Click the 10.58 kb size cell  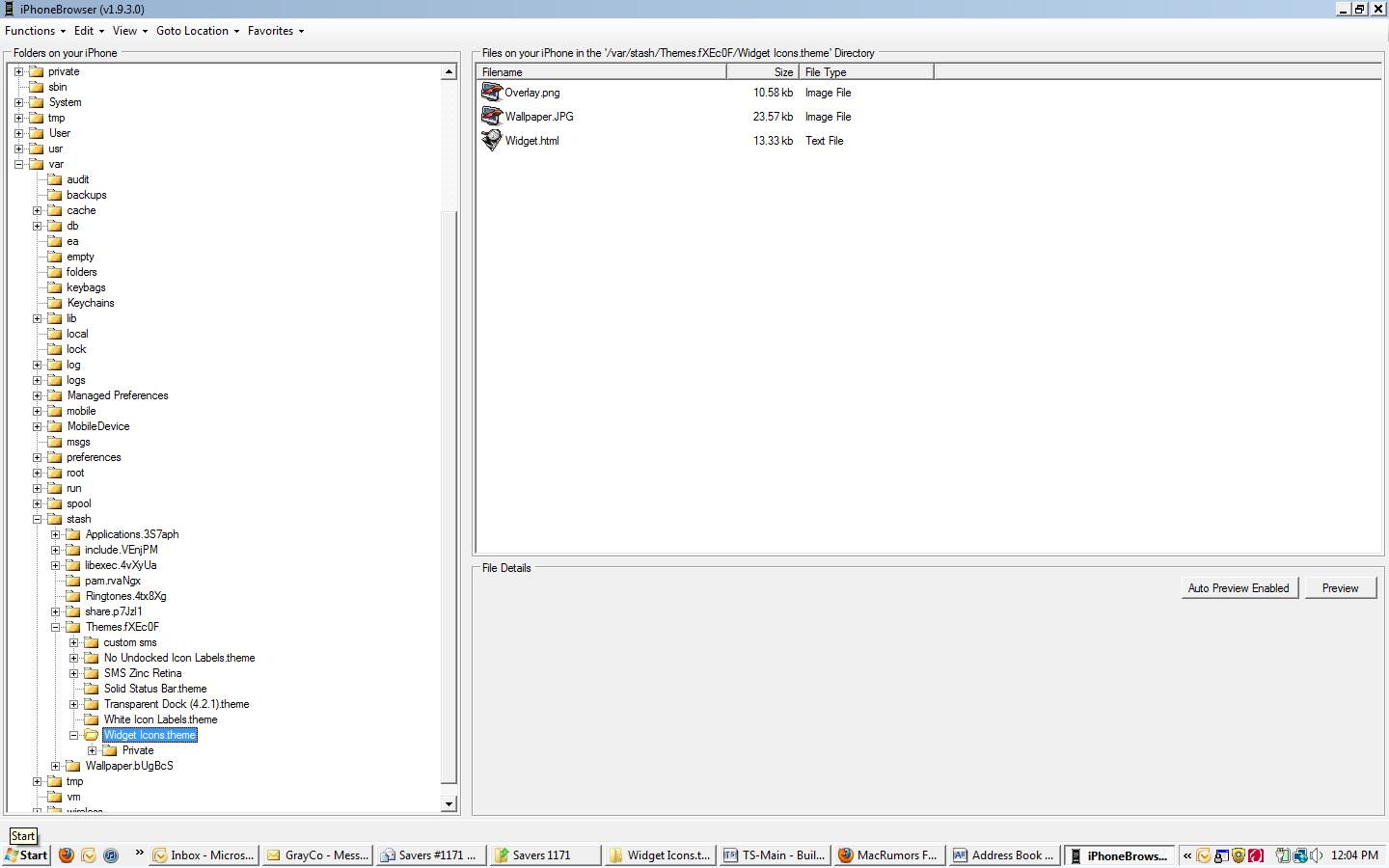tap(773, 93)
